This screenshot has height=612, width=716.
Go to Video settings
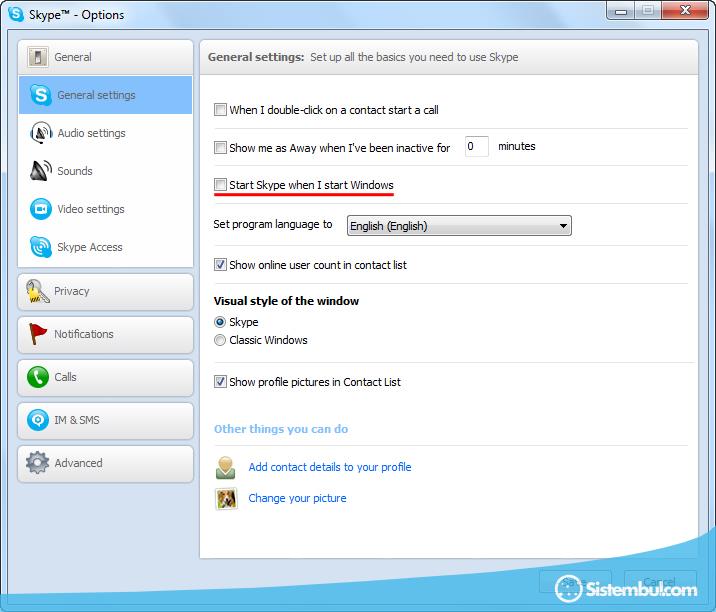tap(105, 209)
